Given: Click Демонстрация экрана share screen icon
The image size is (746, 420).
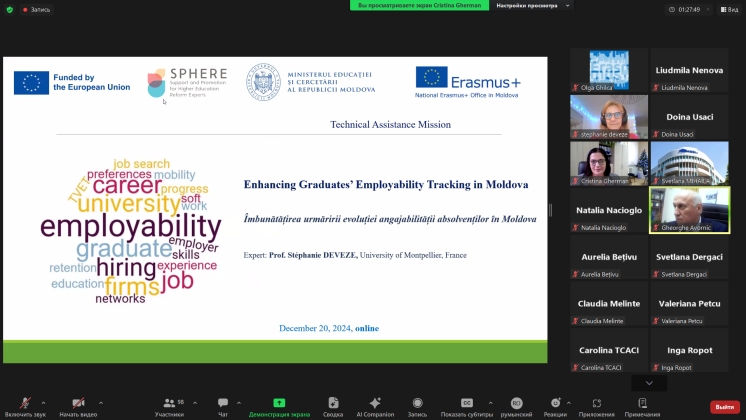Looking at the screenshot, I should [279, 403].
